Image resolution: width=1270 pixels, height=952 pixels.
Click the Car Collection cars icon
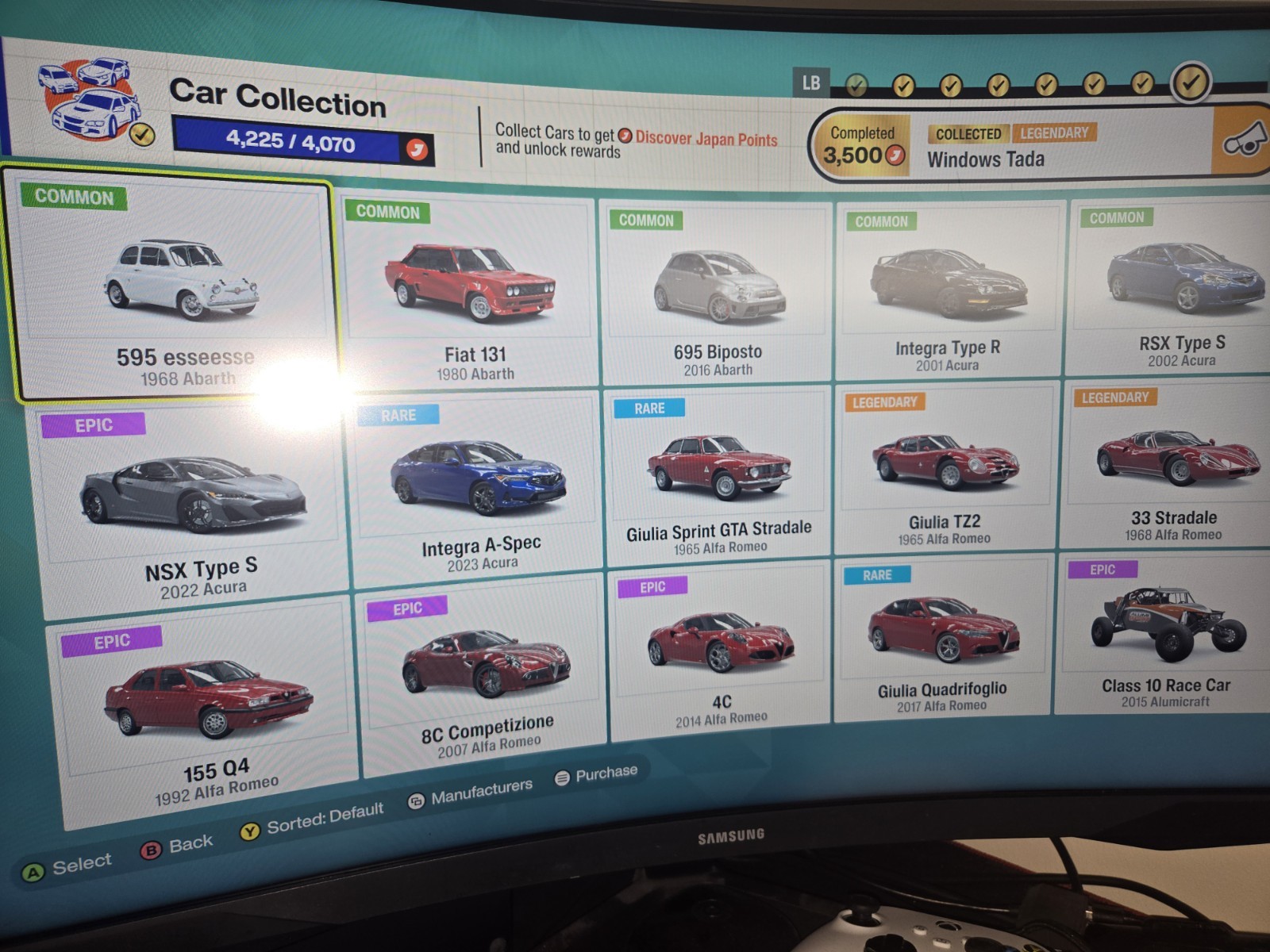pyautogui.click(x=94, y=101)
